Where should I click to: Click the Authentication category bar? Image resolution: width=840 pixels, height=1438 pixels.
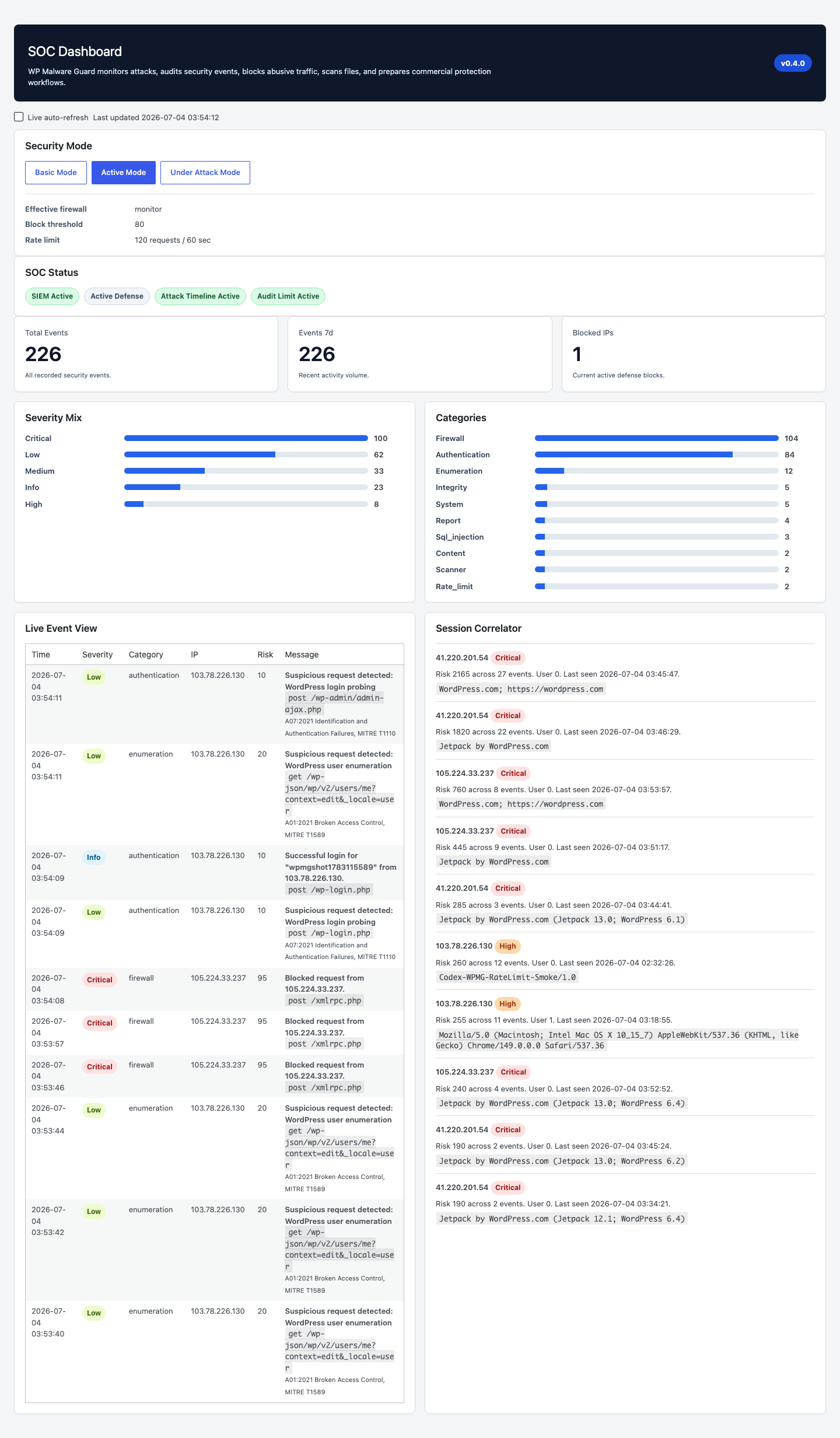click(x=657, y=454)
